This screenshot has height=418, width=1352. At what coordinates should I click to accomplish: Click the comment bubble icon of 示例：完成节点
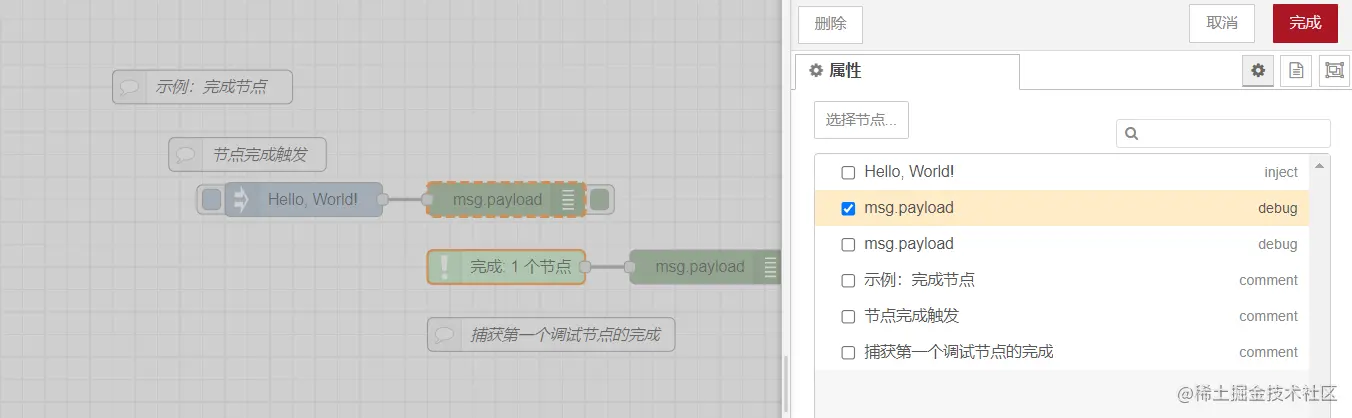(x=130, y=87)
